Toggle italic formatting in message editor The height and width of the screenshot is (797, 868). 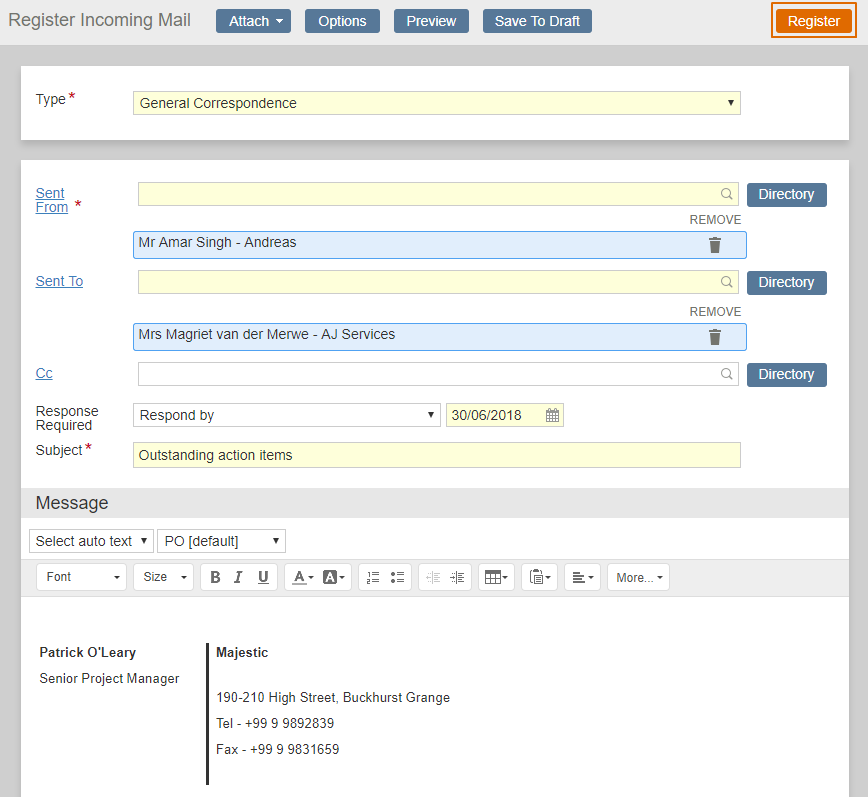point(238,577)
